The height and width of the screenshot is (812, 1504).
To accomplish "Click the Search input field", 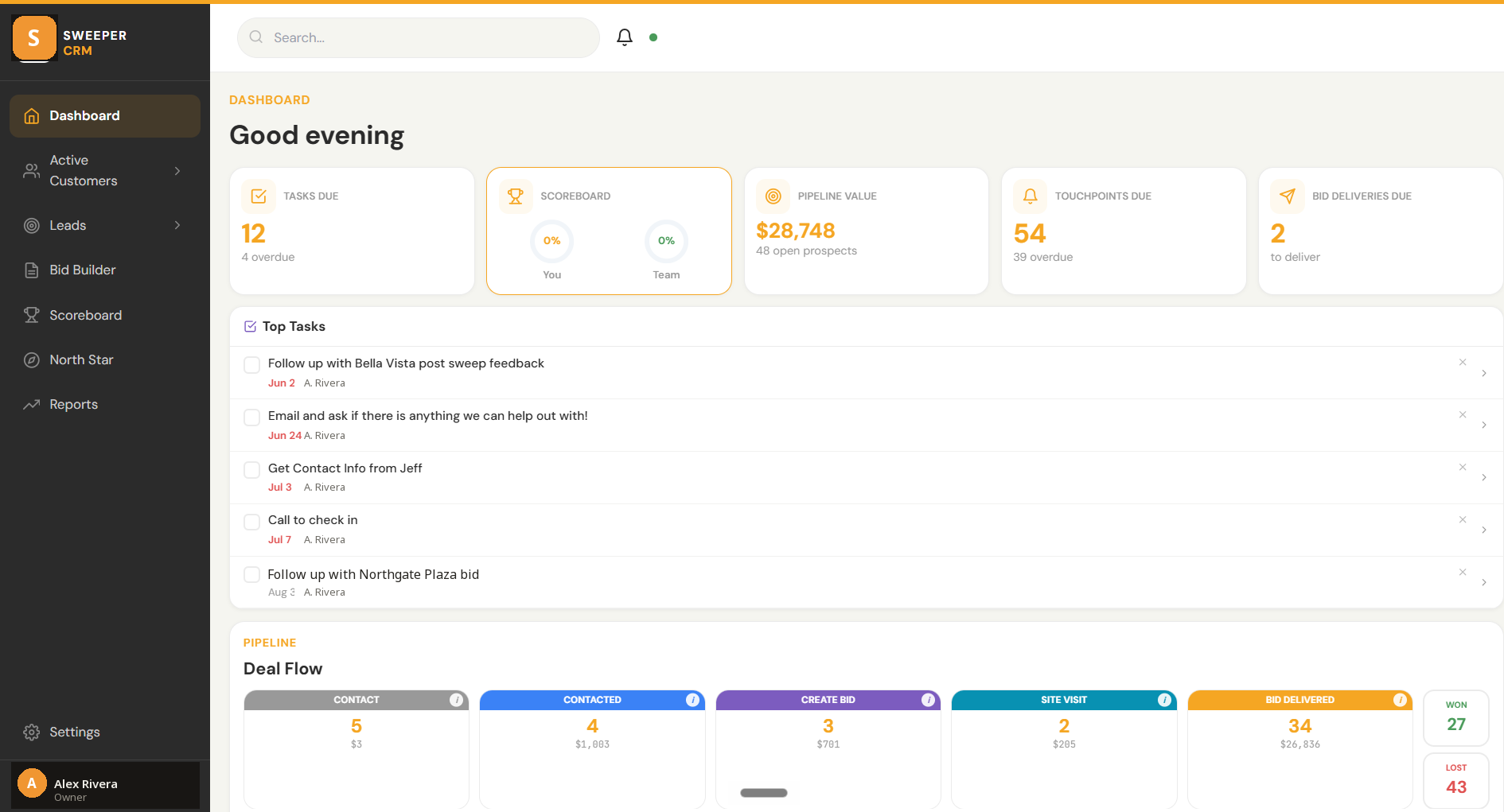I will [x=419, y=37].
